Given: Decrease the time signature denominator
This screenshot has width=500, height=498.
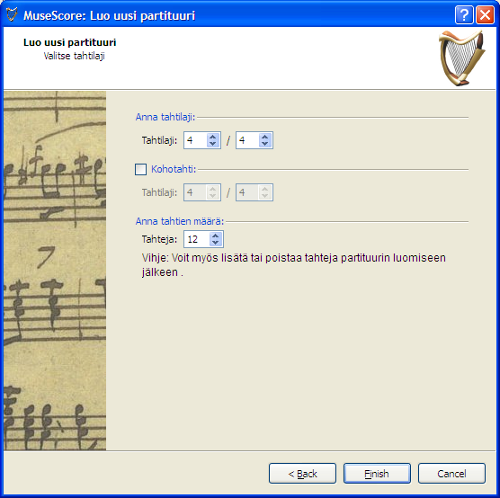Looking at the screenshot, I should pyautogui.click(x=265, y=144).
